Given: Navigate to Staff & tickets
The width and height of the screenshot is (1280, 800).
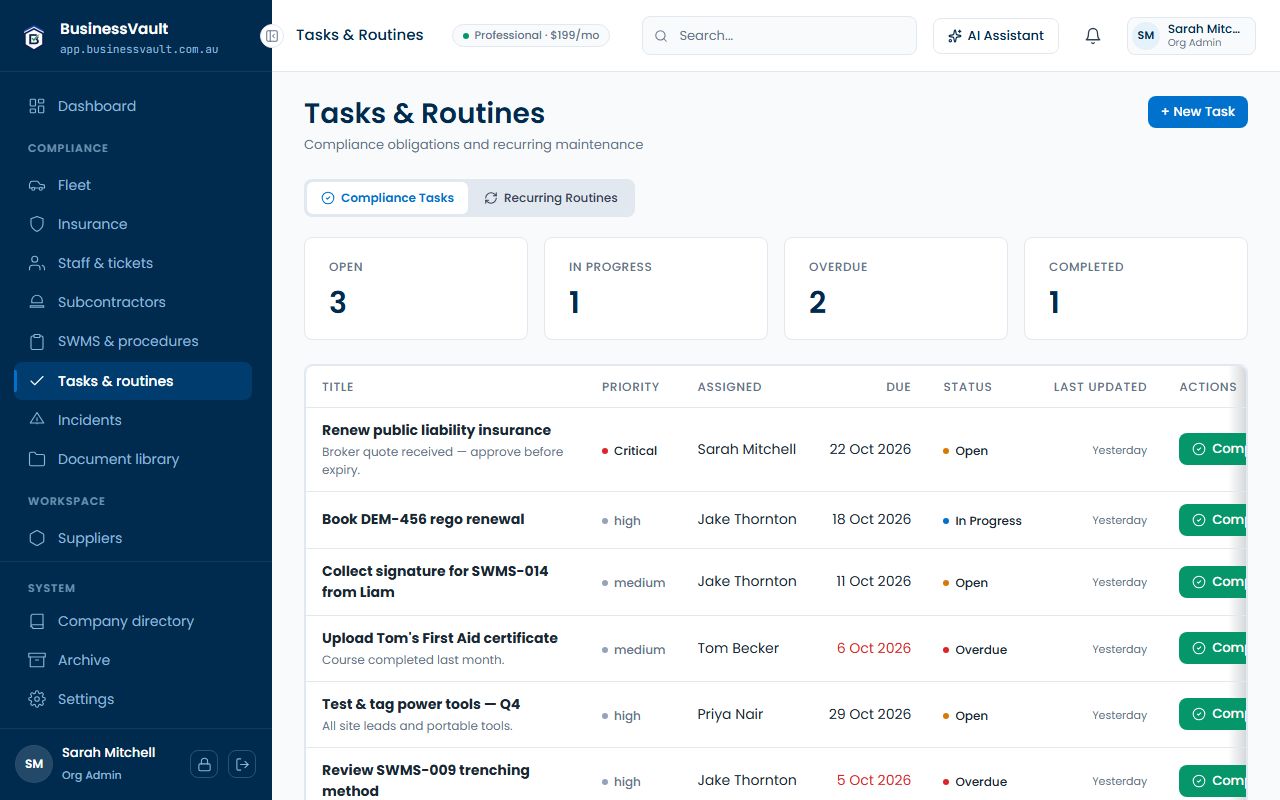Looking at the screenshot, I should pos(133,263).
